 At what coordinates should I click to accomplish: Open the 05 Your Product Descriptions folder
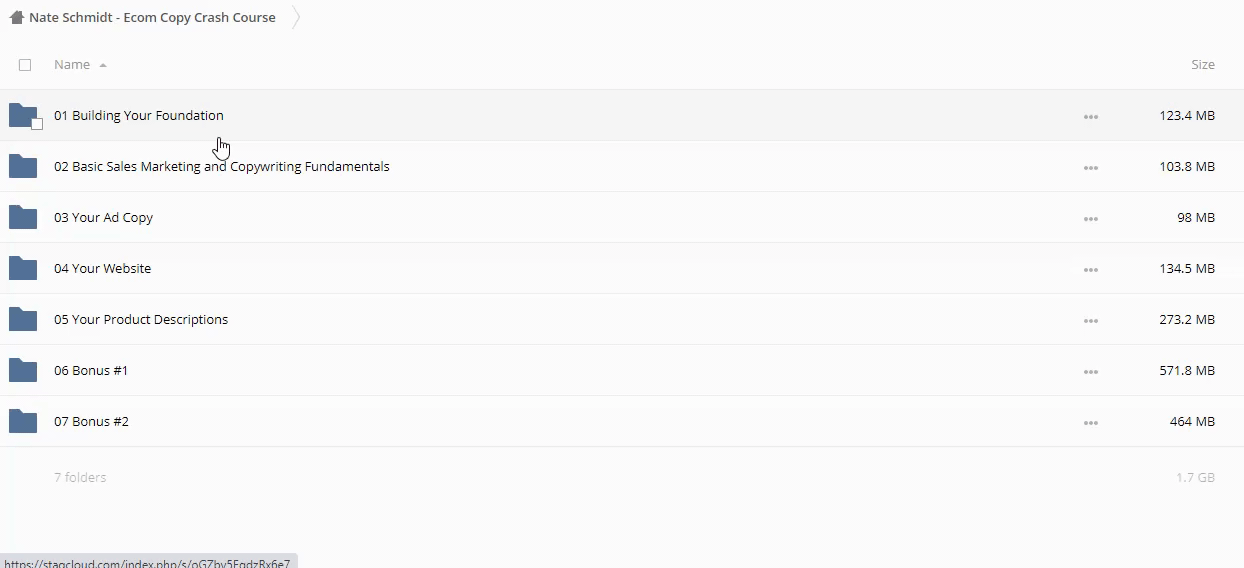(x=141, y=319)
